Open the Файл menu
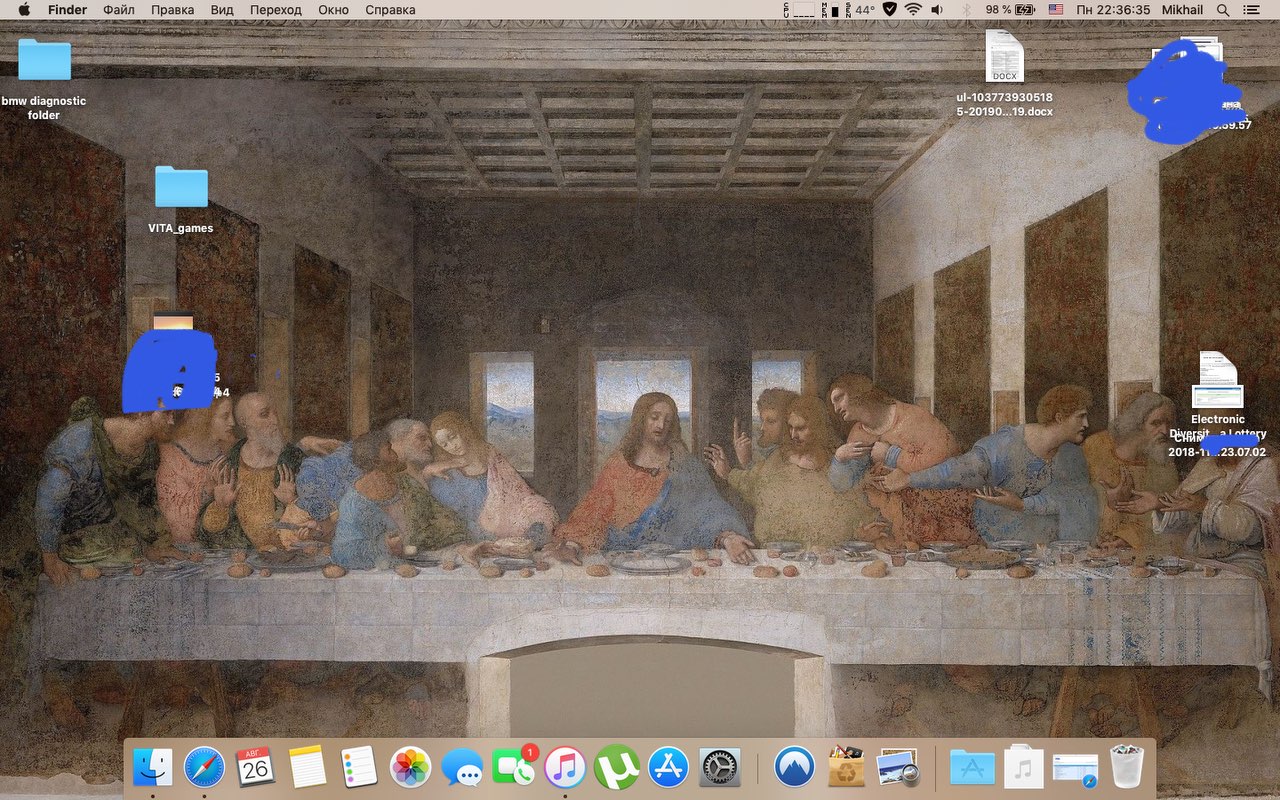The height and width of the screenshot is (800, 1280). [119, 9]
